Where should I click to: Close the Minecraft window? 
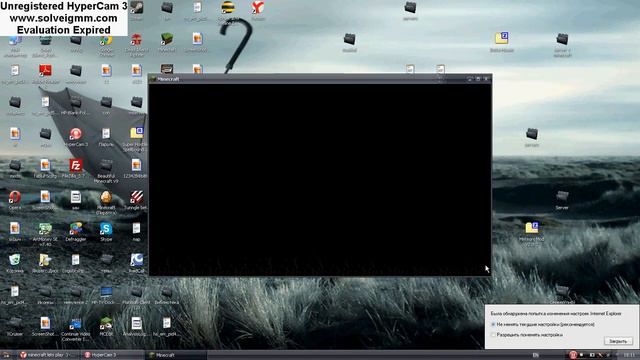(486, 79)
